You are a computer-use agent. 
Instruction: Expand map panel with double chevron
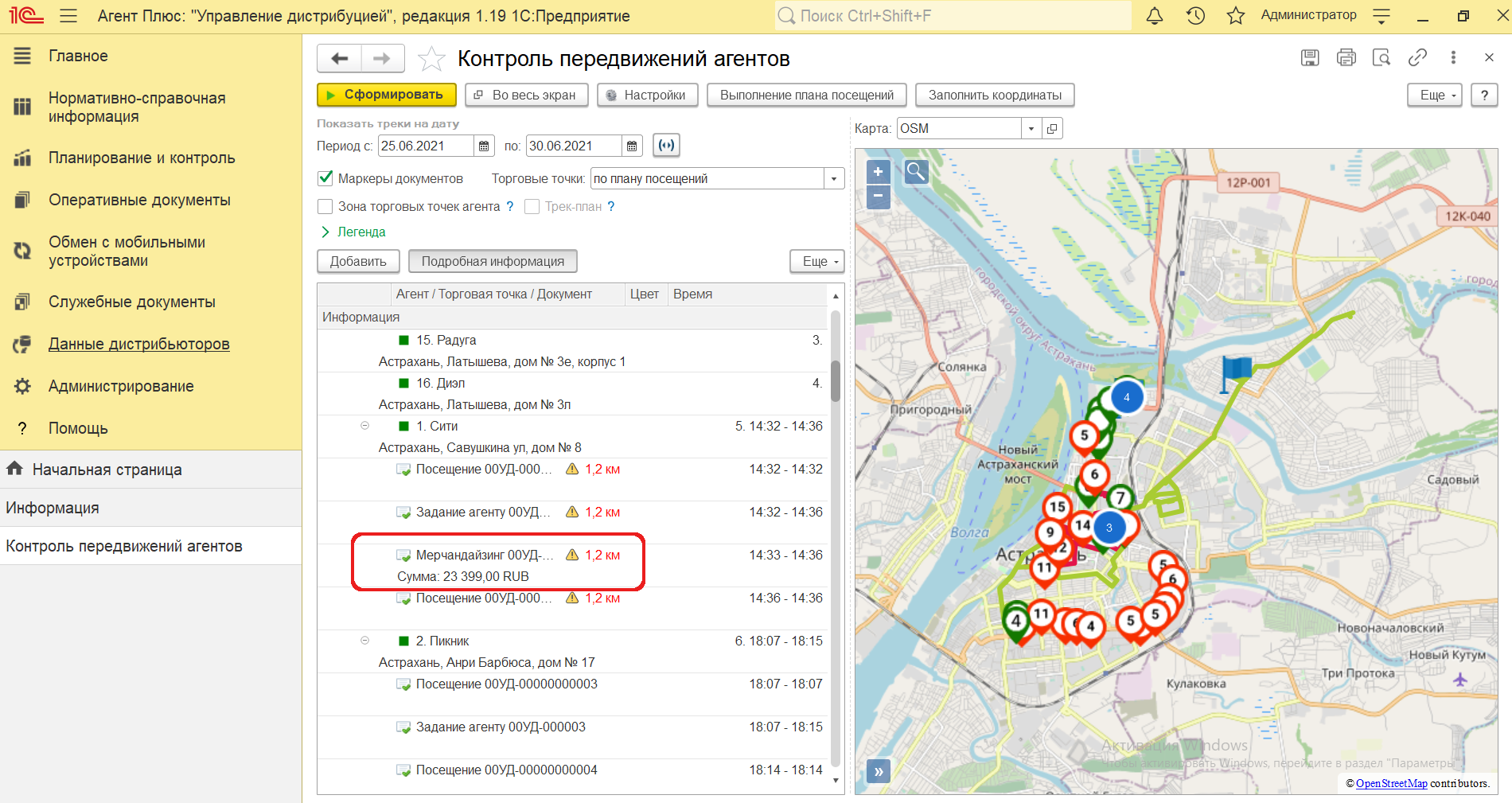click(x=878, y=771)
